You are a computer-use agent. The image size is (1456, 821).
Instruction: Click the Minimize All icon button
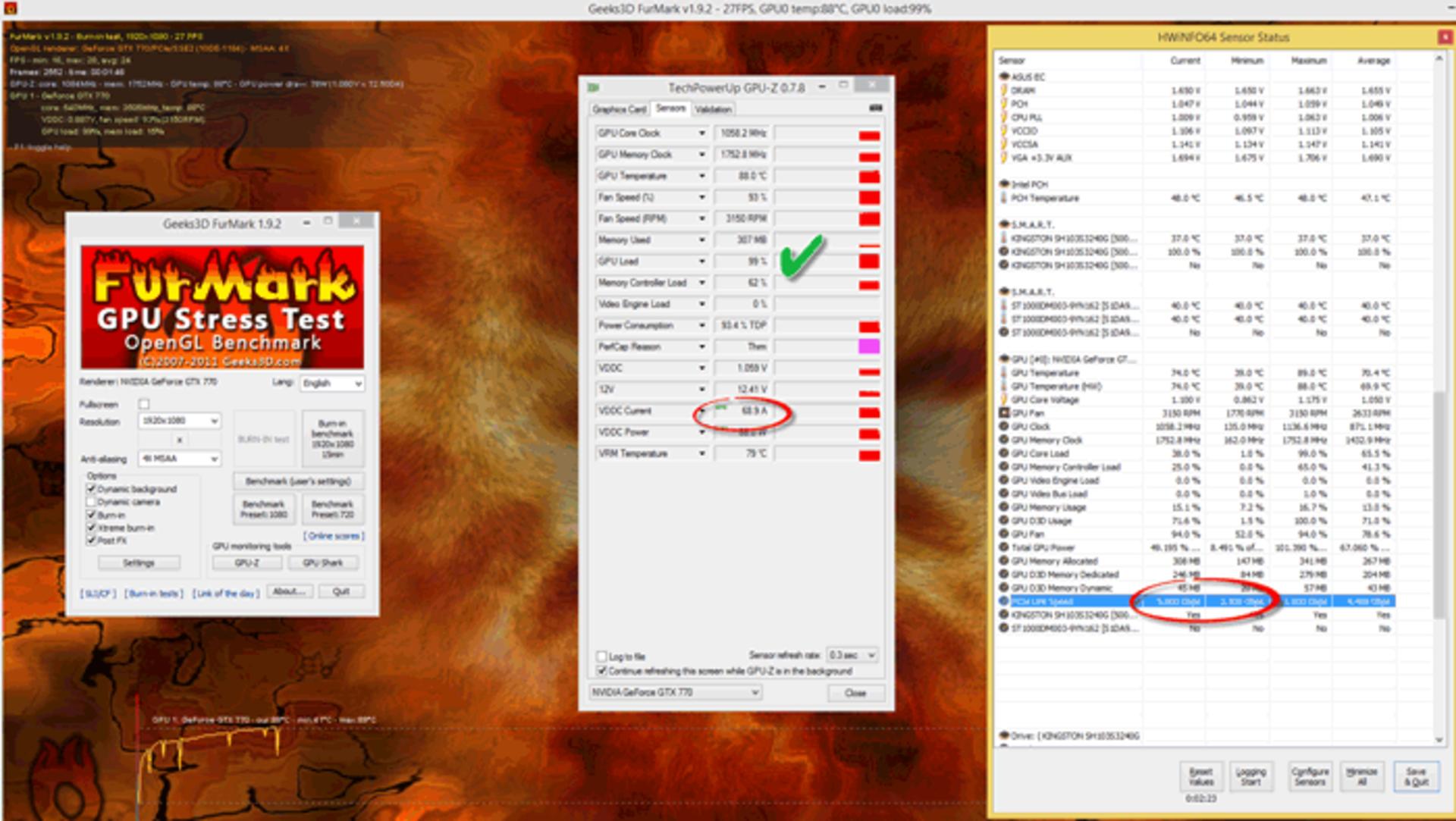1362,776
